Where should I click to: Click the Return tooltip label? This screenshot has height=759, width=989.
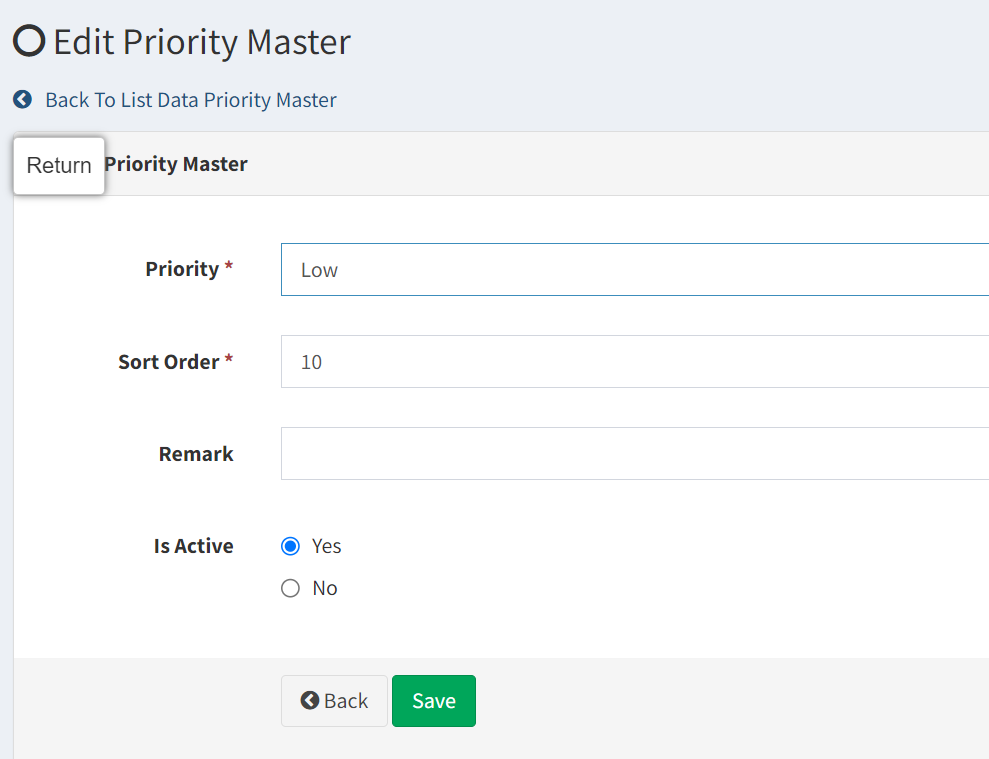point(59,165)
